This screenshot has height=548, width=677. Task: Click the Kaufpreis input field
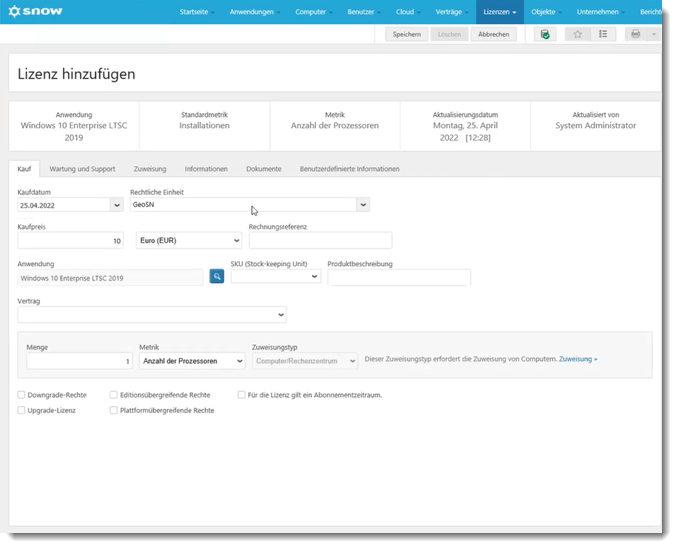70,241
